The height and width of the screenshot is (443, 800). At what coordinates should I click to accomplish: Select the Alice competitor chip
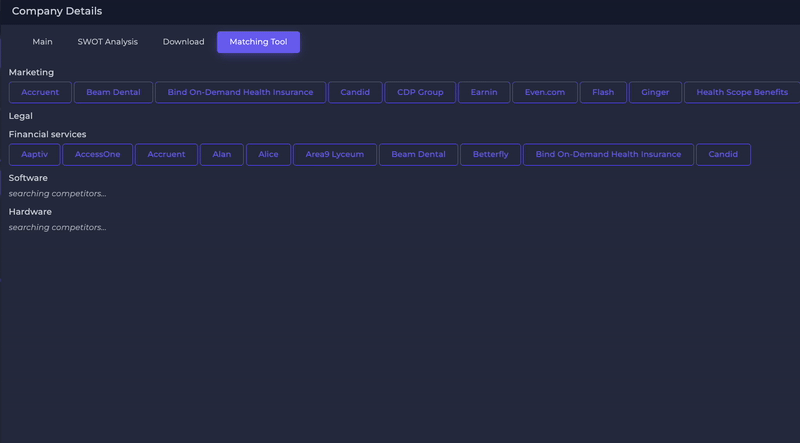[268, 154]
